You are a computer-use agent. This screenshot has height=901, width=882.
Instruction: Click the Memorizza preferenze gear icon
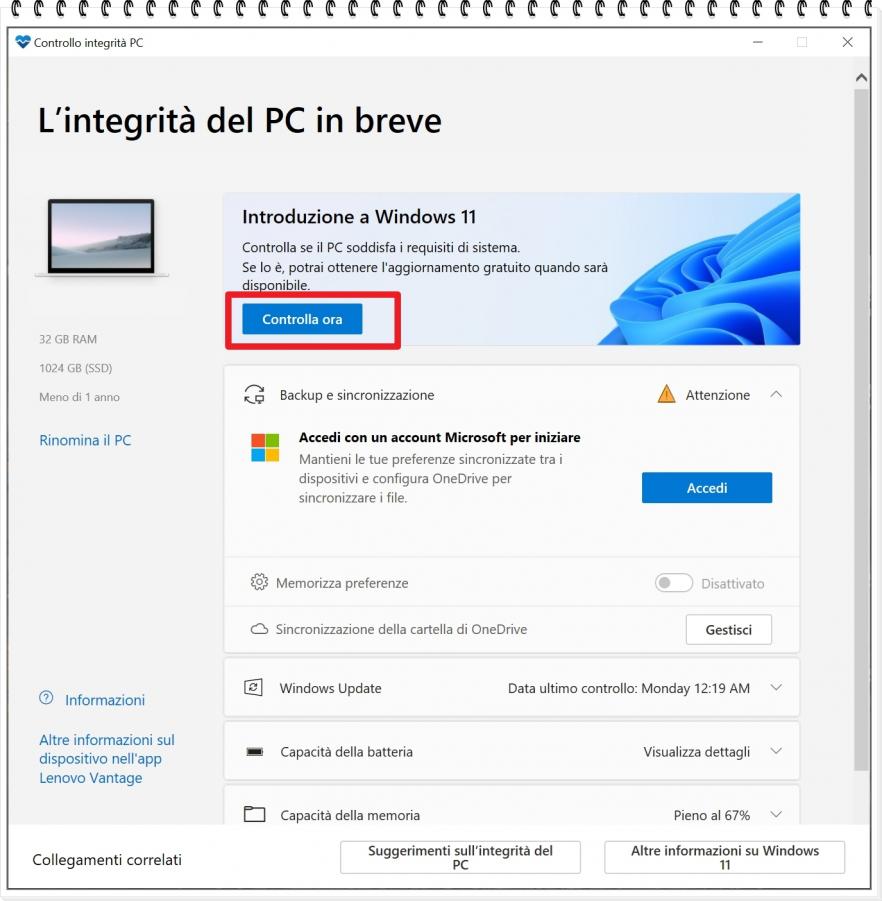click(259, 583)
